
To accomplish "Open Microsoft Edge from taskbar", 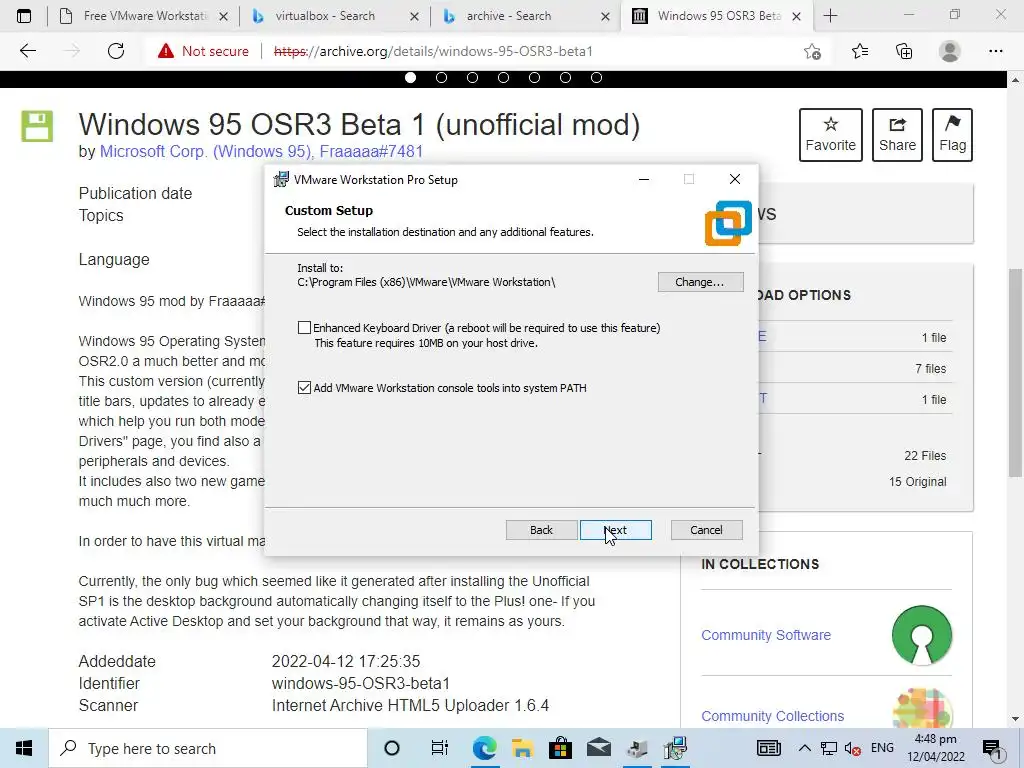I will [x=484, y=748].
